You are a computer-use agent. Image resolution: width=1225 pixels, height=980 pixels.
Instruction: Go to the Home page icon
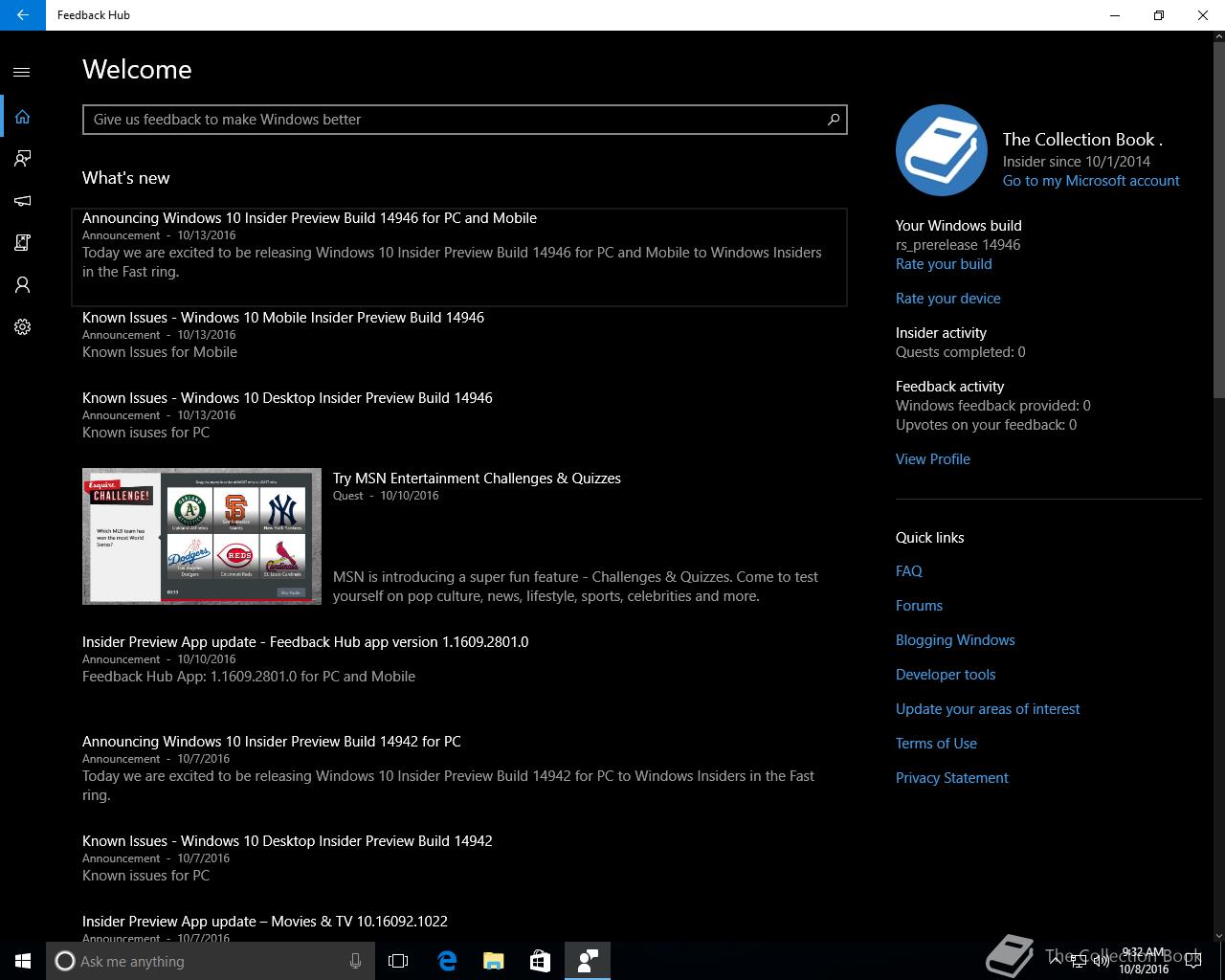[22, 117]
